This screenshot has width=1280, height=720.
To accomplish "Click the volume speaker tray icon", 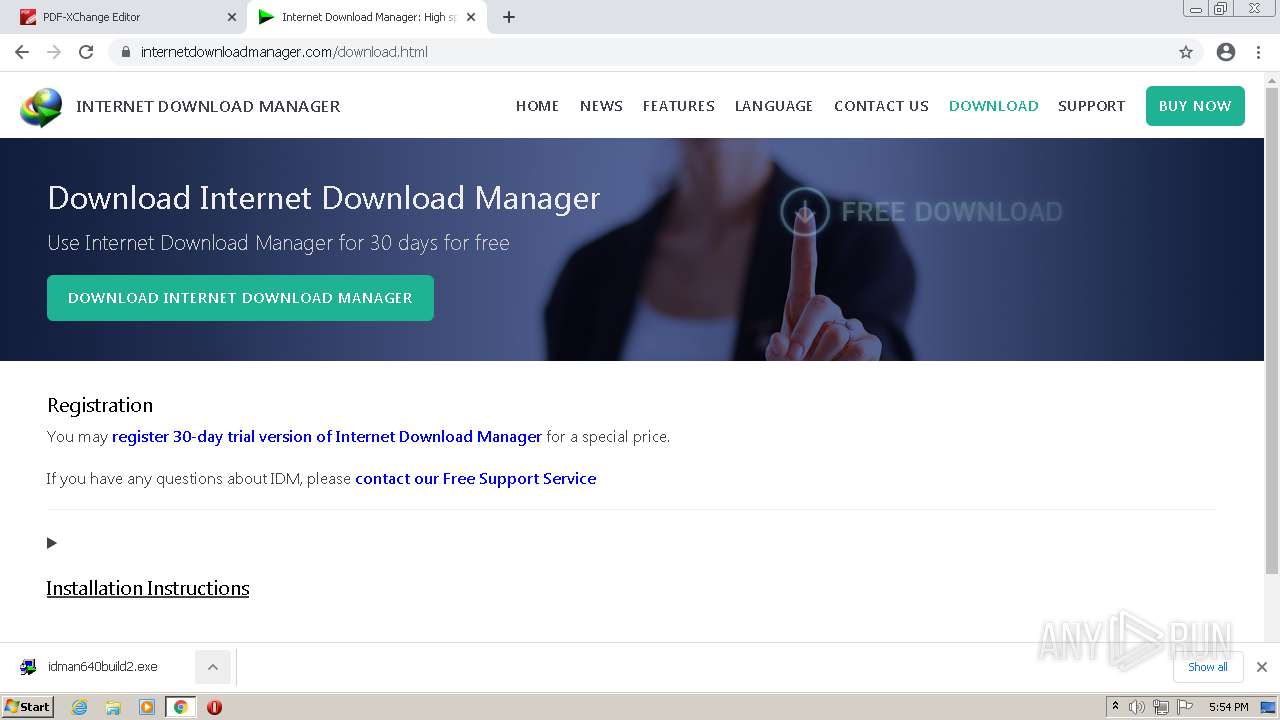I will click(1136, 707).
